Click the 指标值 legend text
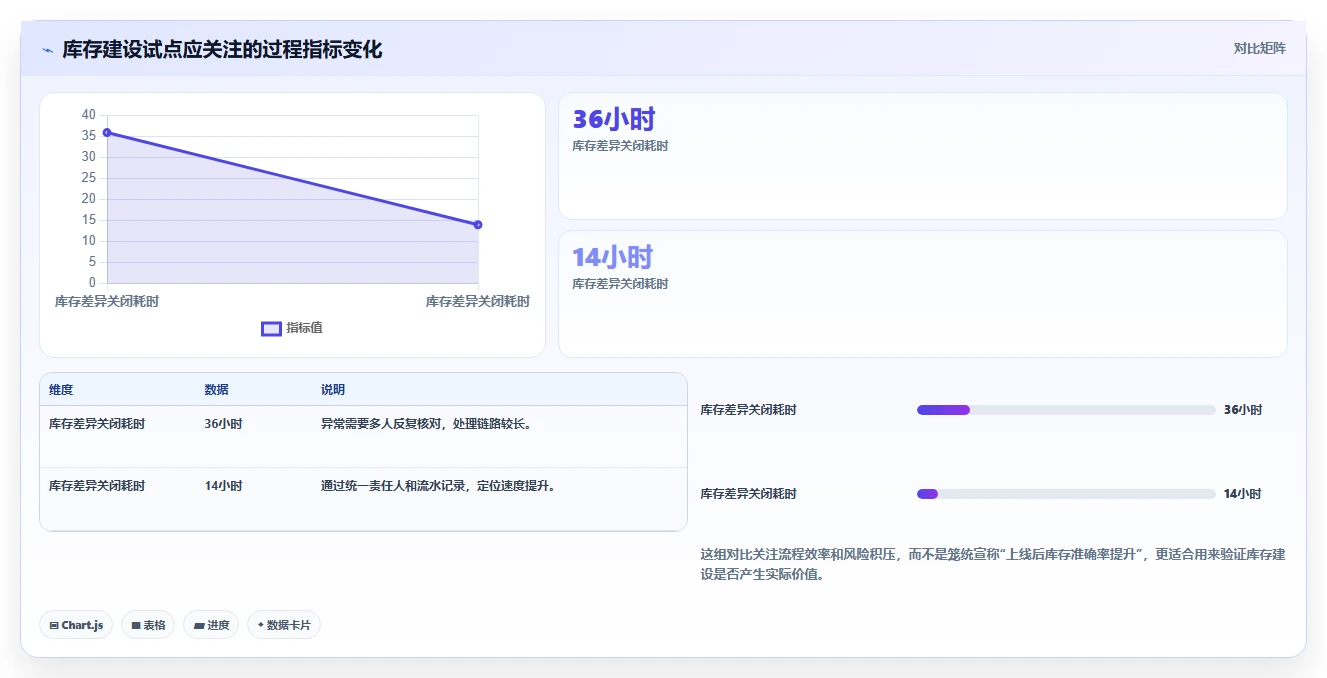Screen dimensions: 1327x678 point(304,328)
